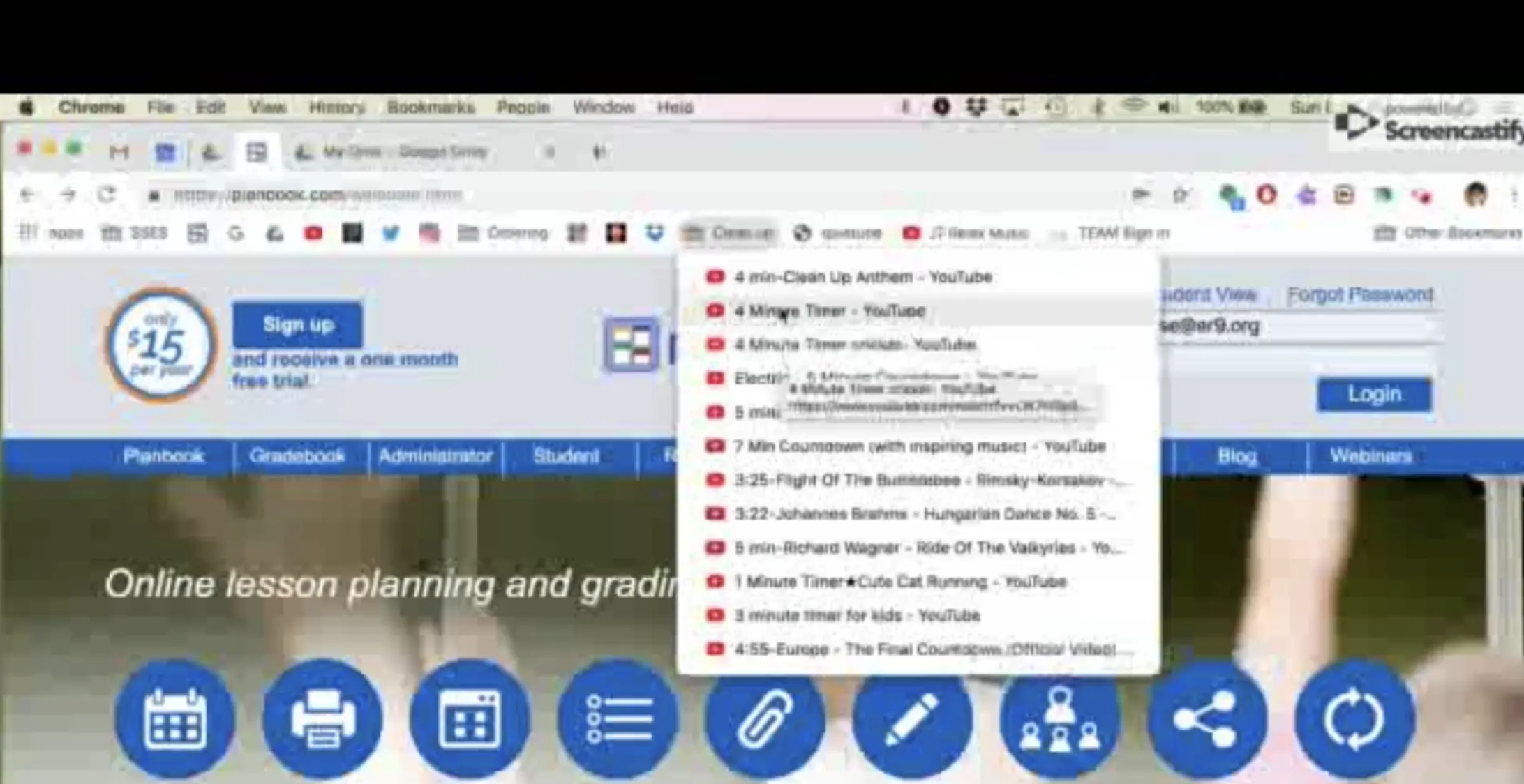The width and height of the screenshot is (1524, 784).
Task: Open the Bookmarks menu
Action: [431, 107]
